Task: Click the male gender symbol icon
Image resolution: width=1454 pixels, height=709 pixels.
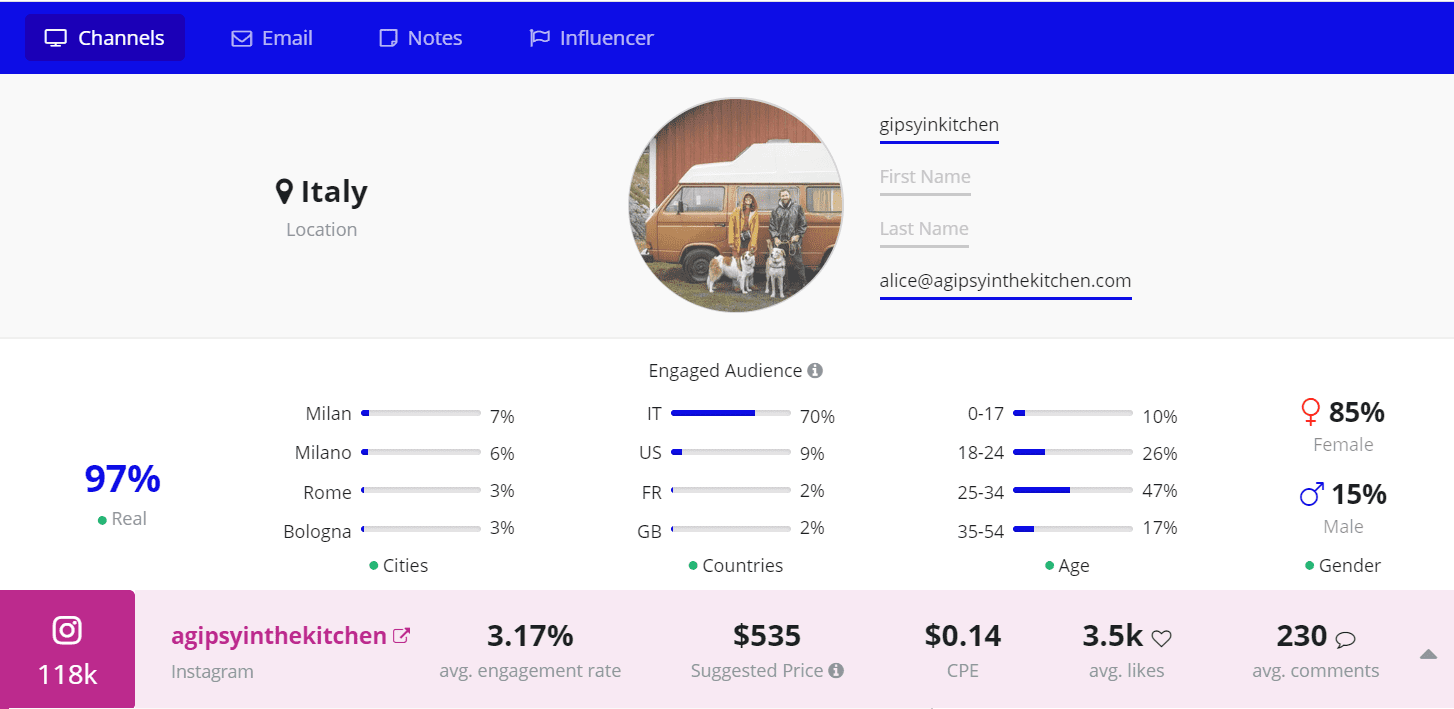Action: 1311,494
